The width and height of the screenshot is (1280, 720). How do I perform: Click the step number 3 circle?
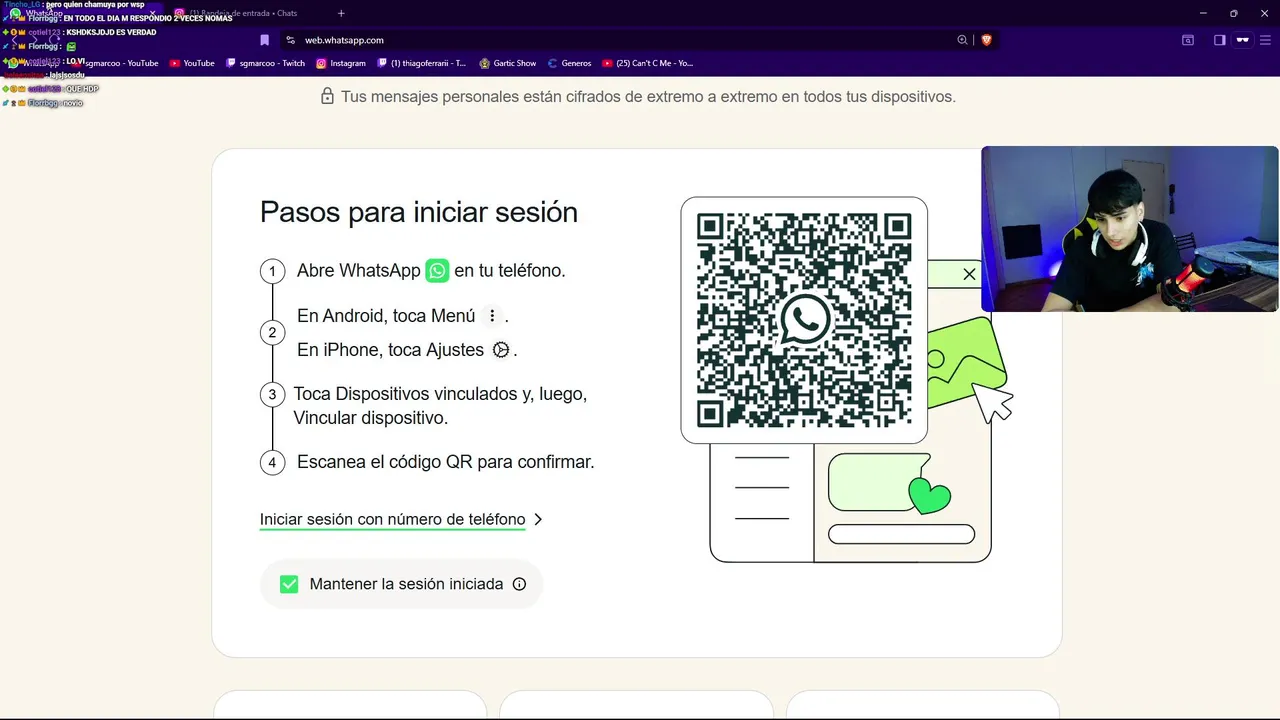pyautogui.click(x=272, y=394)
